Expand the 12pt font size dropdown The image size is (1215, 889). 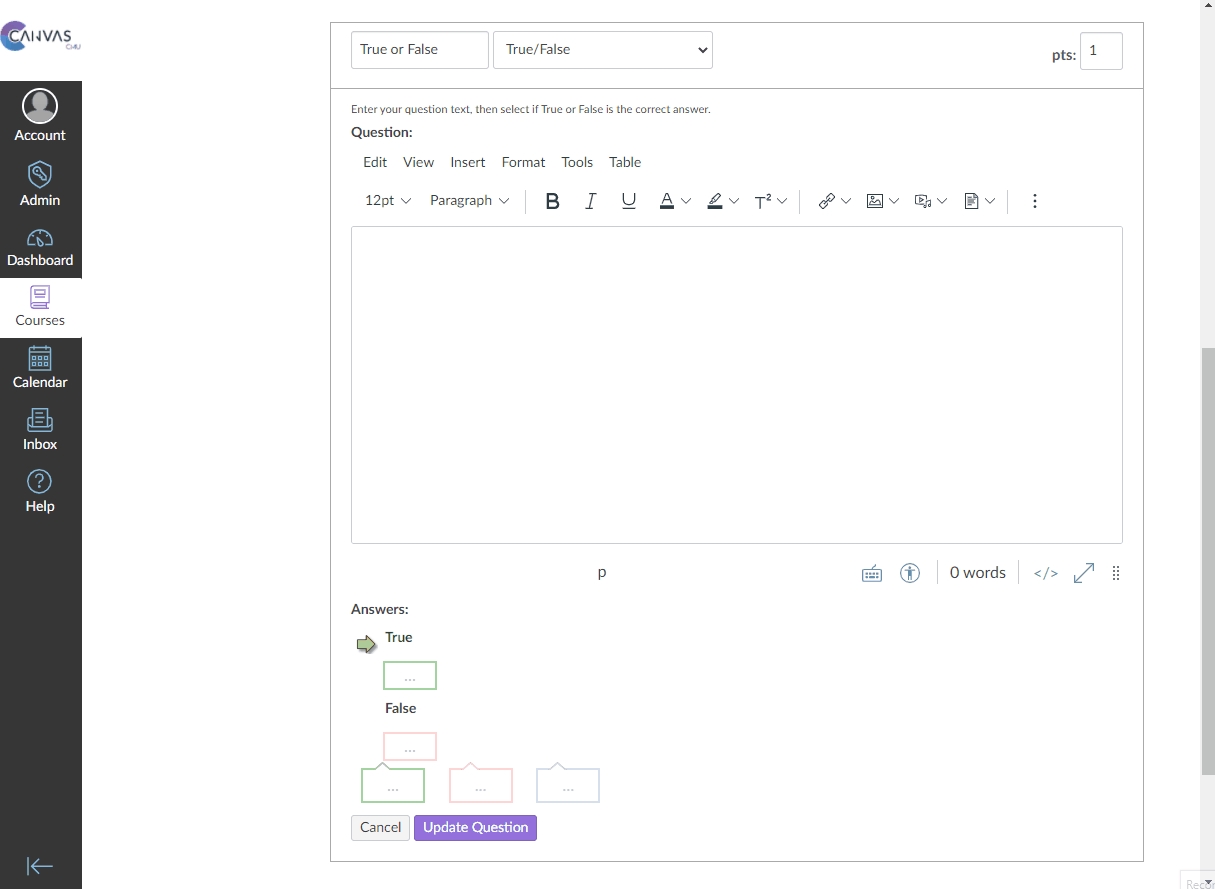[x=388, y=201]
